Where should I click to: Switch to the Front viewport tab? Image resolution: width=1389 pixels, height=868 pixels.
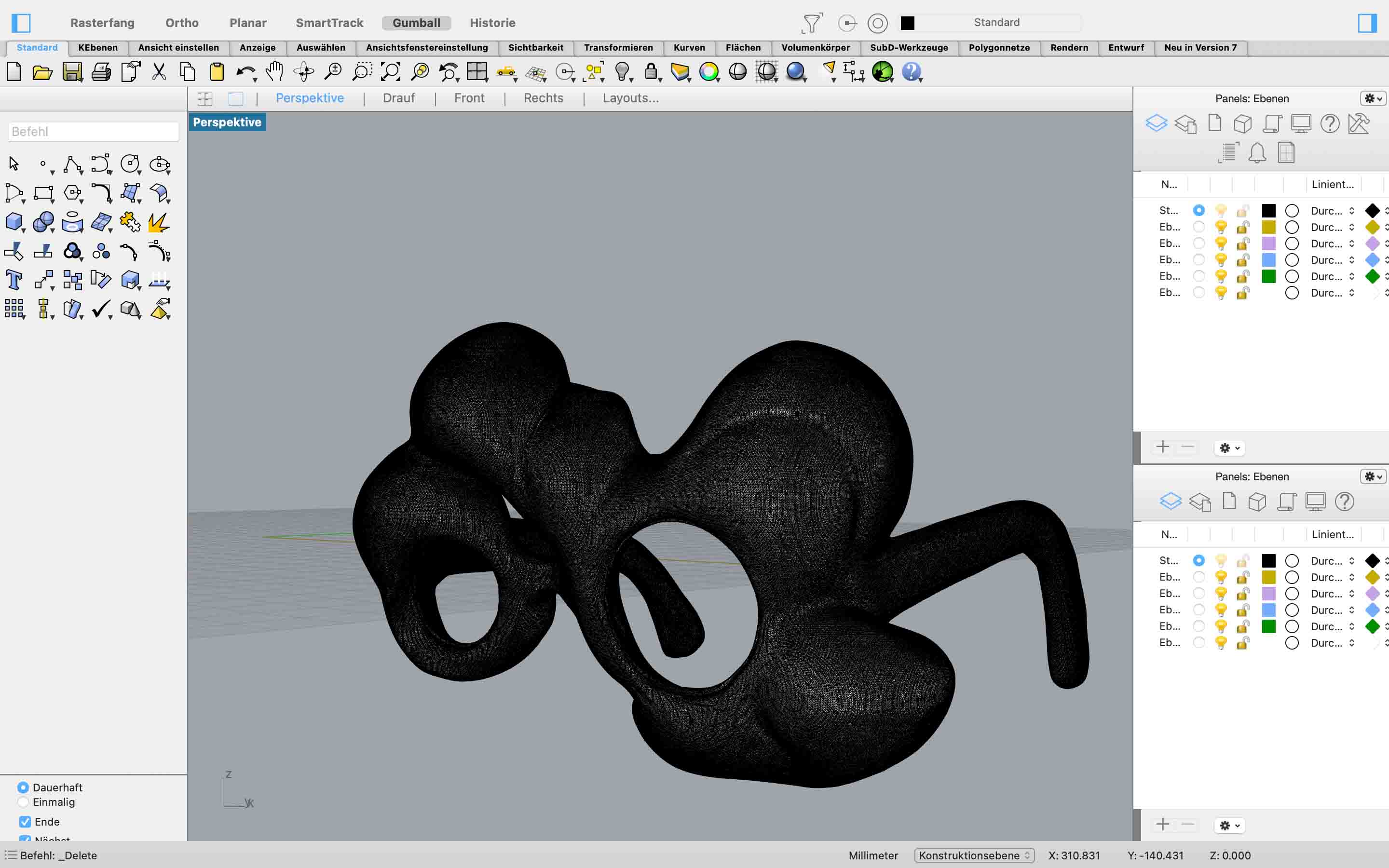click(x=469, y=98)
